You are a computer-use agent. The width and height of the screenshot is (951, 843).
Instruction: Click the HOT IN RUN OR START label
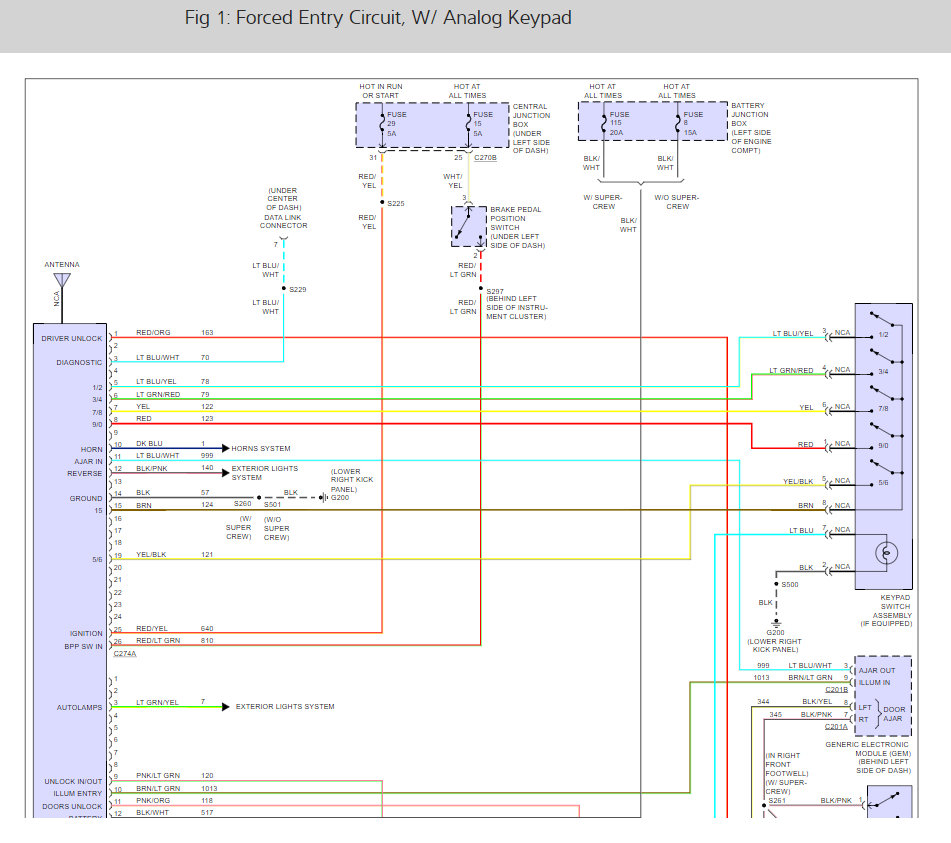[381, 91]
